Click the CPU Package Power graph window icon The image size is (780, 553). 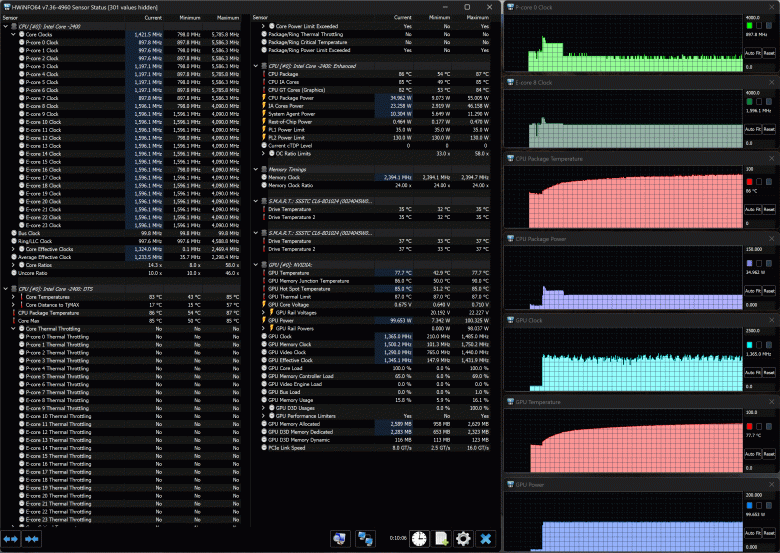point(510,239)
